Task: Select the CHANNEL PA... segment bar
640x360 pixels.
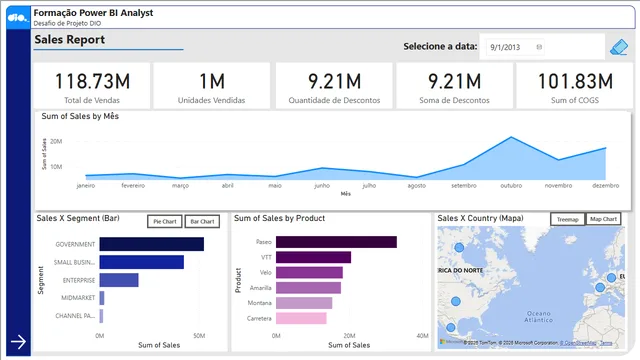Action: tap(101, 316)
